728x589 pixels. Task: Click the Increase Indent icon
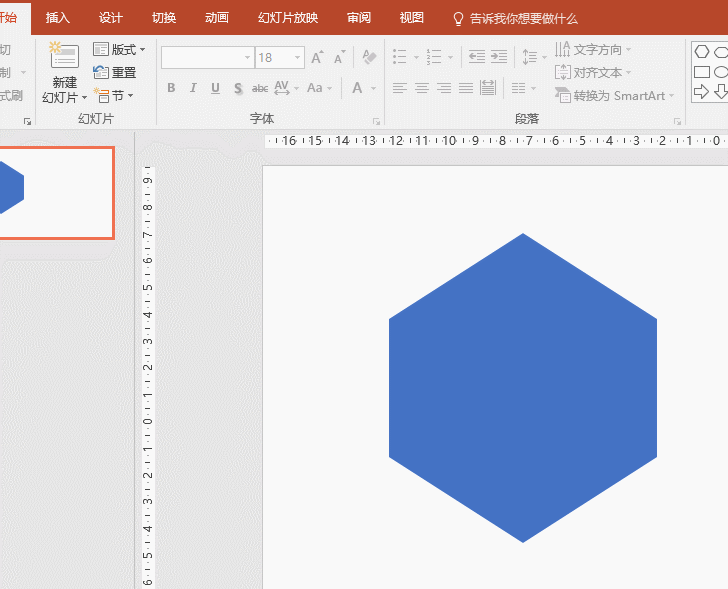500,58
